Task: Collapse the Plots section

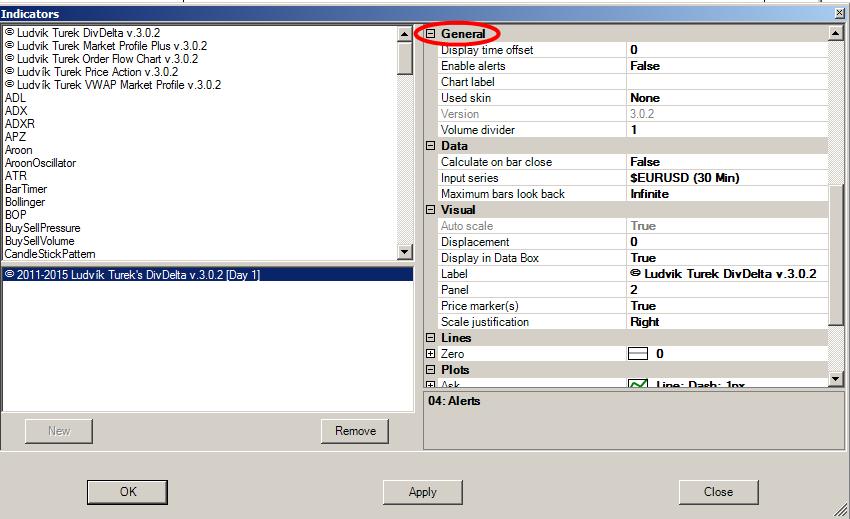Action: pos(430,370)
